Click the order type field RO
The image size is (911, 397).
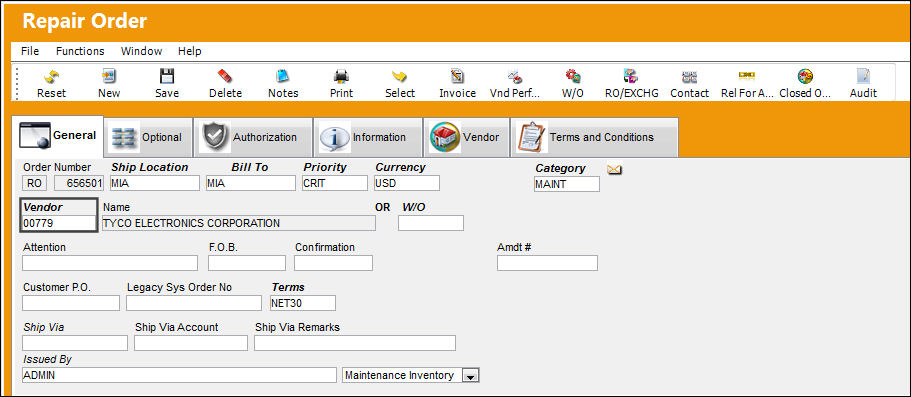tap(34, 183)
